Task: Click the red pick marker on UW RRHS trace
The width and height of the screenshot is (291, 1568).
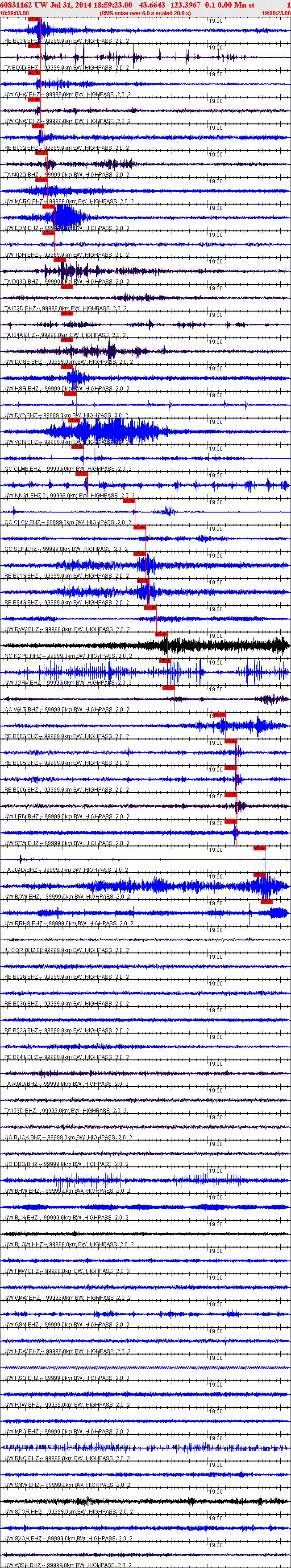Action: (x=266, y=902)
